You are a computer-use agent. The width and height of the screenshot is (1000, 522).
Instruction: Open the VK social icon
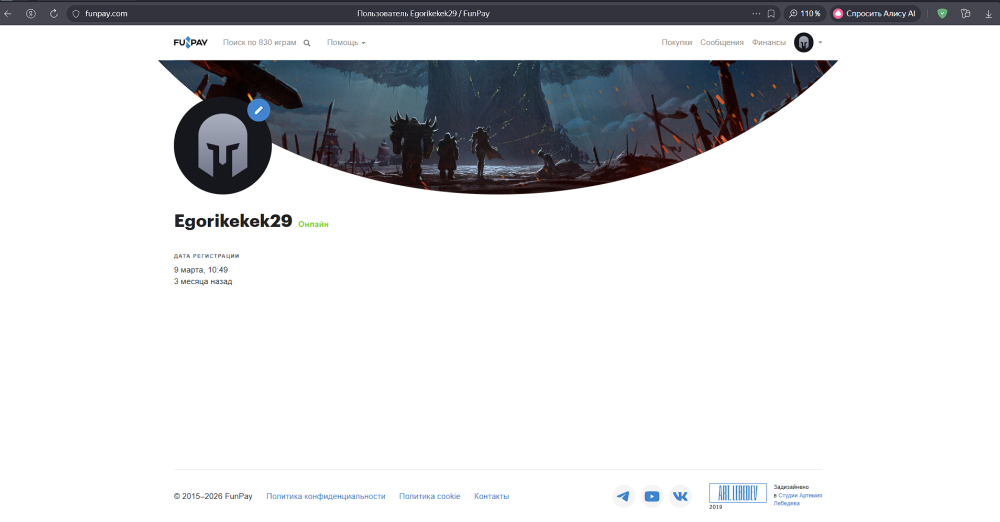tap(680, 496)
